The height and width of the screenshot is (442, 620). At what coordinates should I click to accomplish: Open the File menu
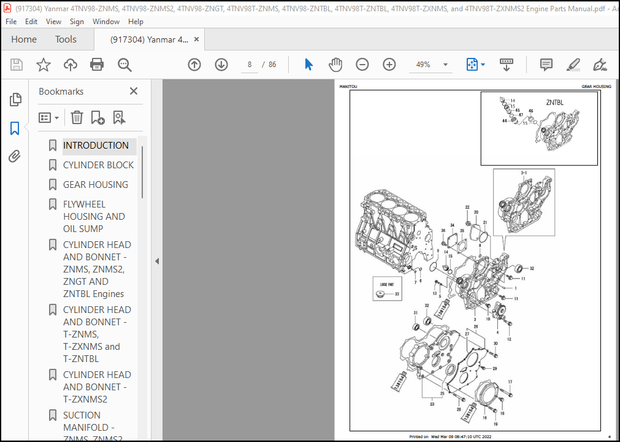pos(11,22)
